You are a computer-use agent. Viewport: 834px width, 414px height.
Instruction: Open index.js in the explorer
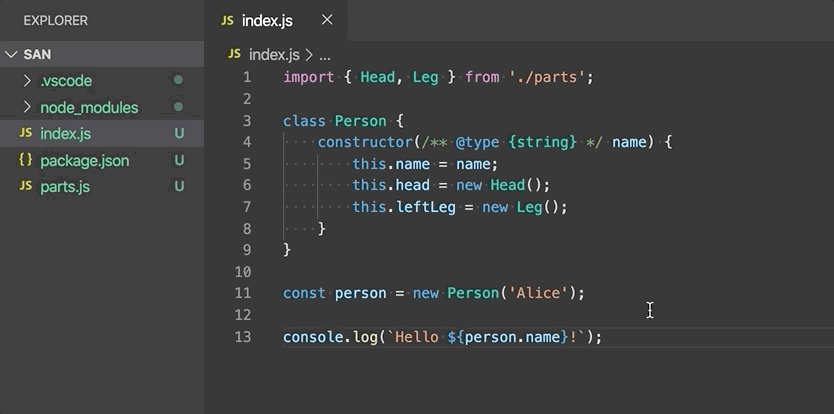[x=102, y=134]
